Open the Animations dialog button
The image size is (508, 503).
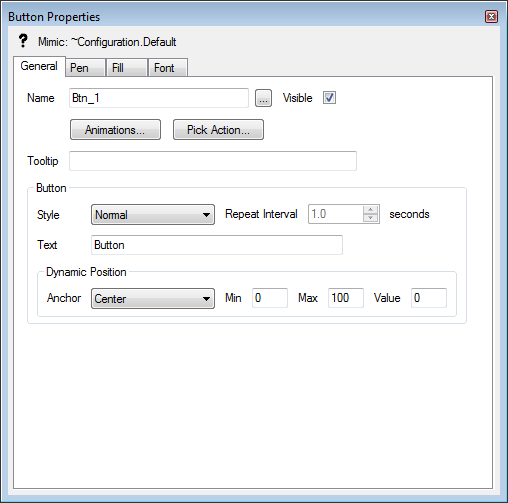pos(115,130)
